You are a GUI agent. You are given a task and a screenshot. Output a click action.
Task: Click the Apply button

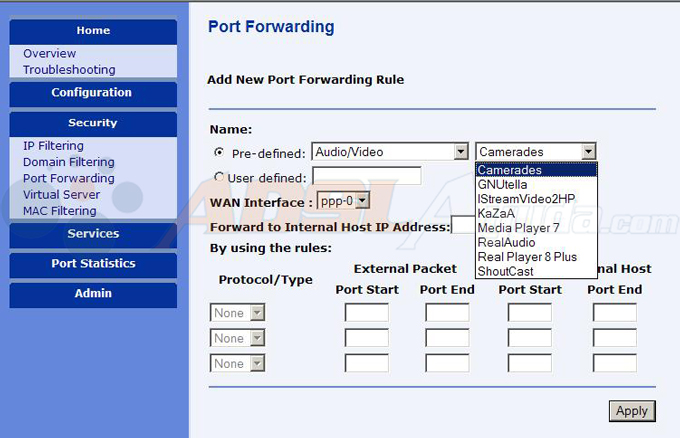[632, 411]
